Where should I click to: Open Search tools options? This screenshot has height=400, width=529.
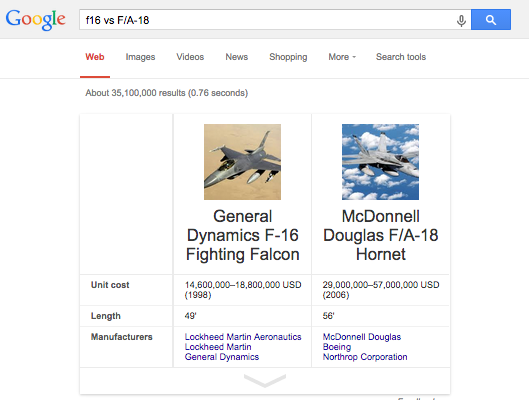tap(401, 57)
